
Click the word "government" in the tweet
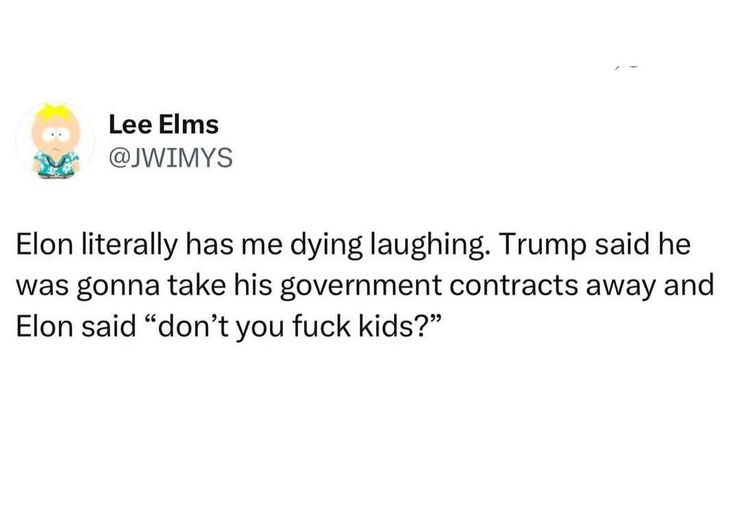click(361, 286)
